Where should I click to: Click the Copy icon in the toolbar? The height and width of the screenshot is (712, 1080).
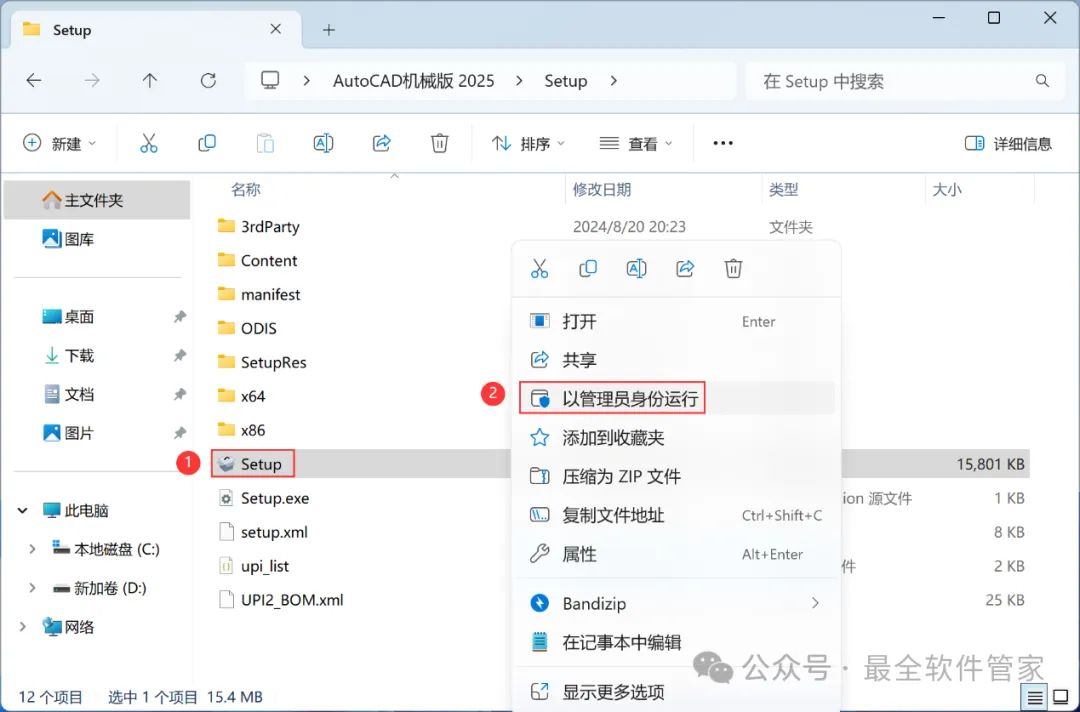pyautogui.click(x=207, y=143)
